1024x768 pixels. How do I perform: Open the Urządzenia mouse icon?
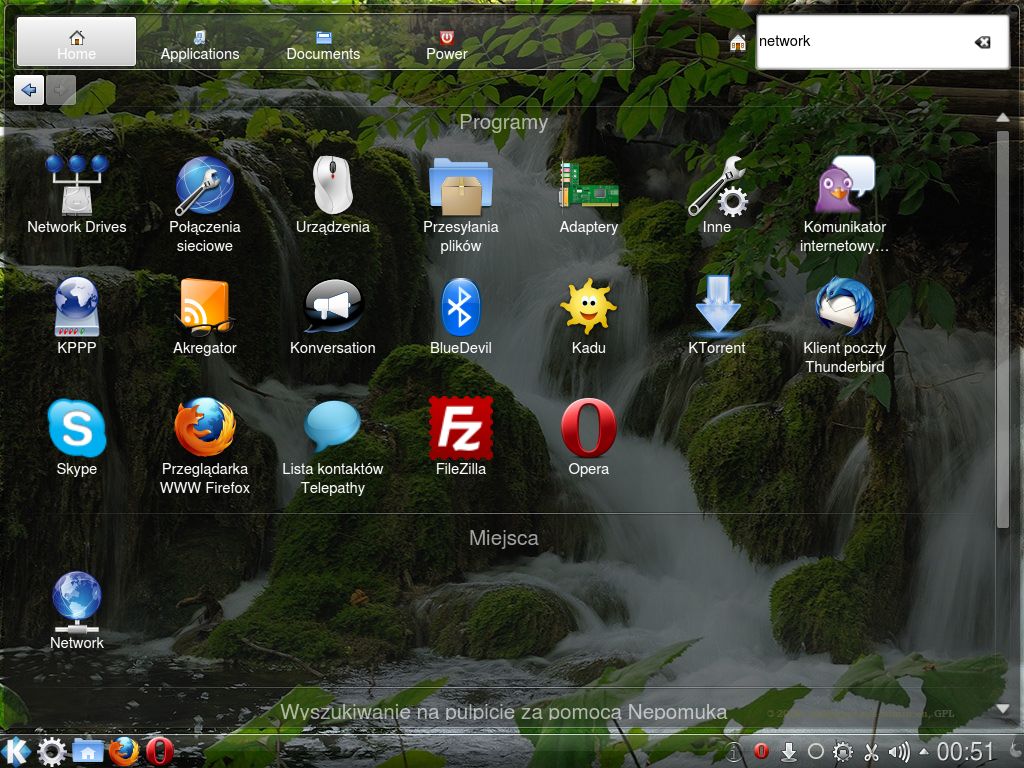pyautogui.click(x=332, y=195)
